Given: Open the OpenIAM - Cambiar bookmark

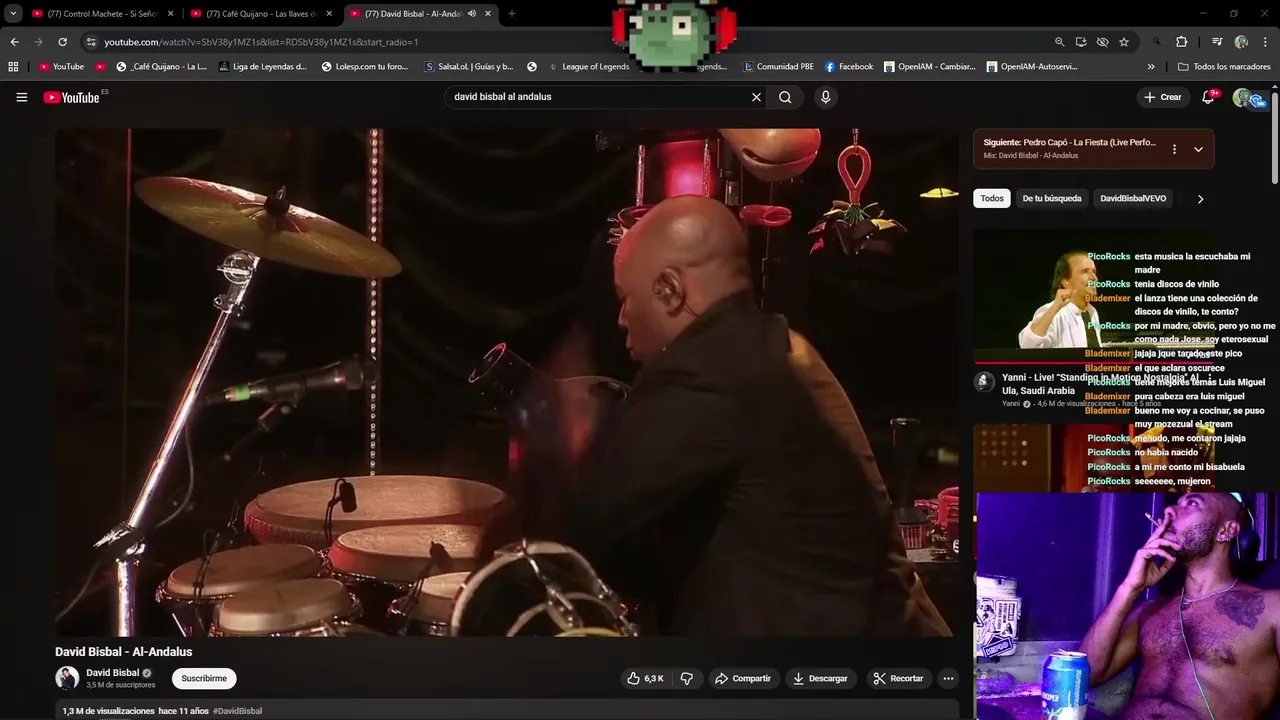Looking at the screenshot, I should [928, 67].
